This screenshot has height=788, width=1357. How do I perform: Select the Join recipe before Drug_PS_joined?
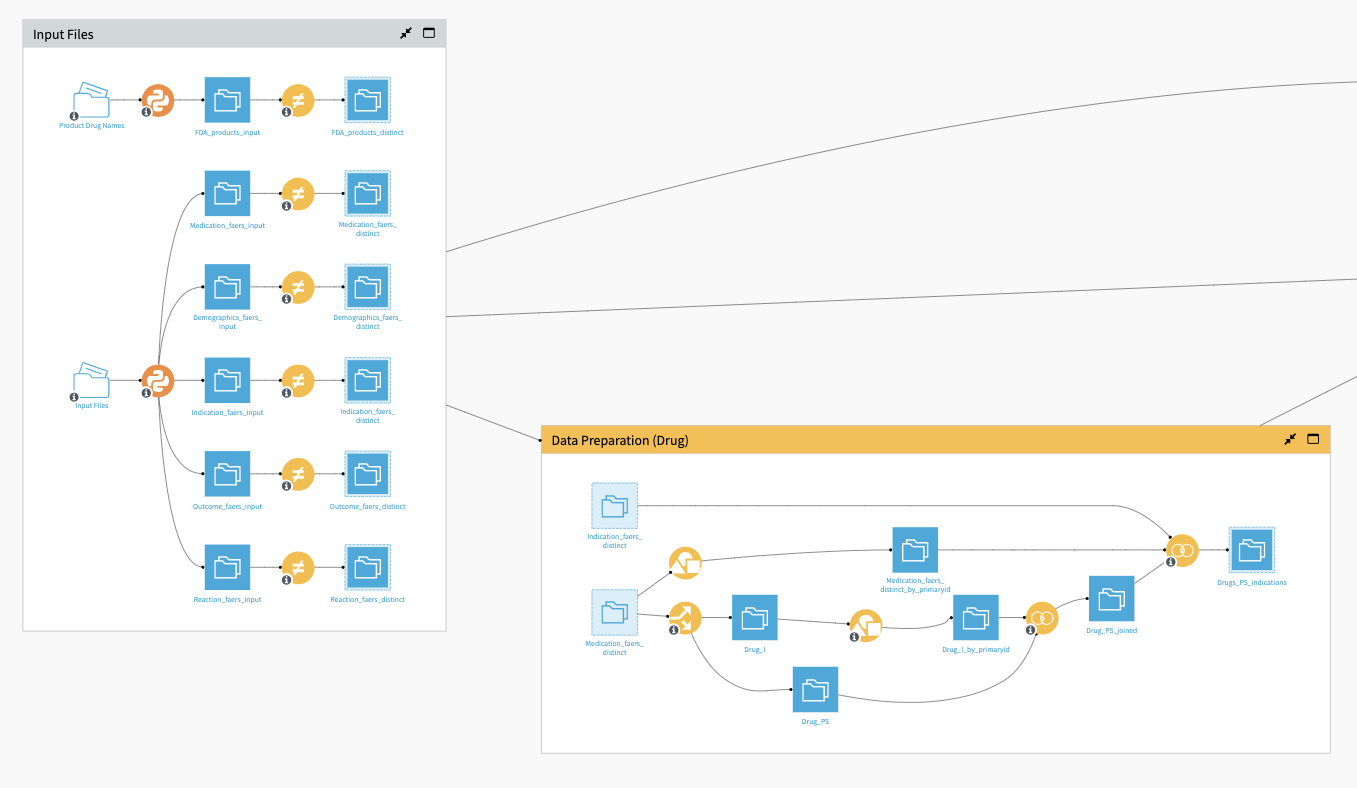pyautogui.click(x=1042, y=617)
